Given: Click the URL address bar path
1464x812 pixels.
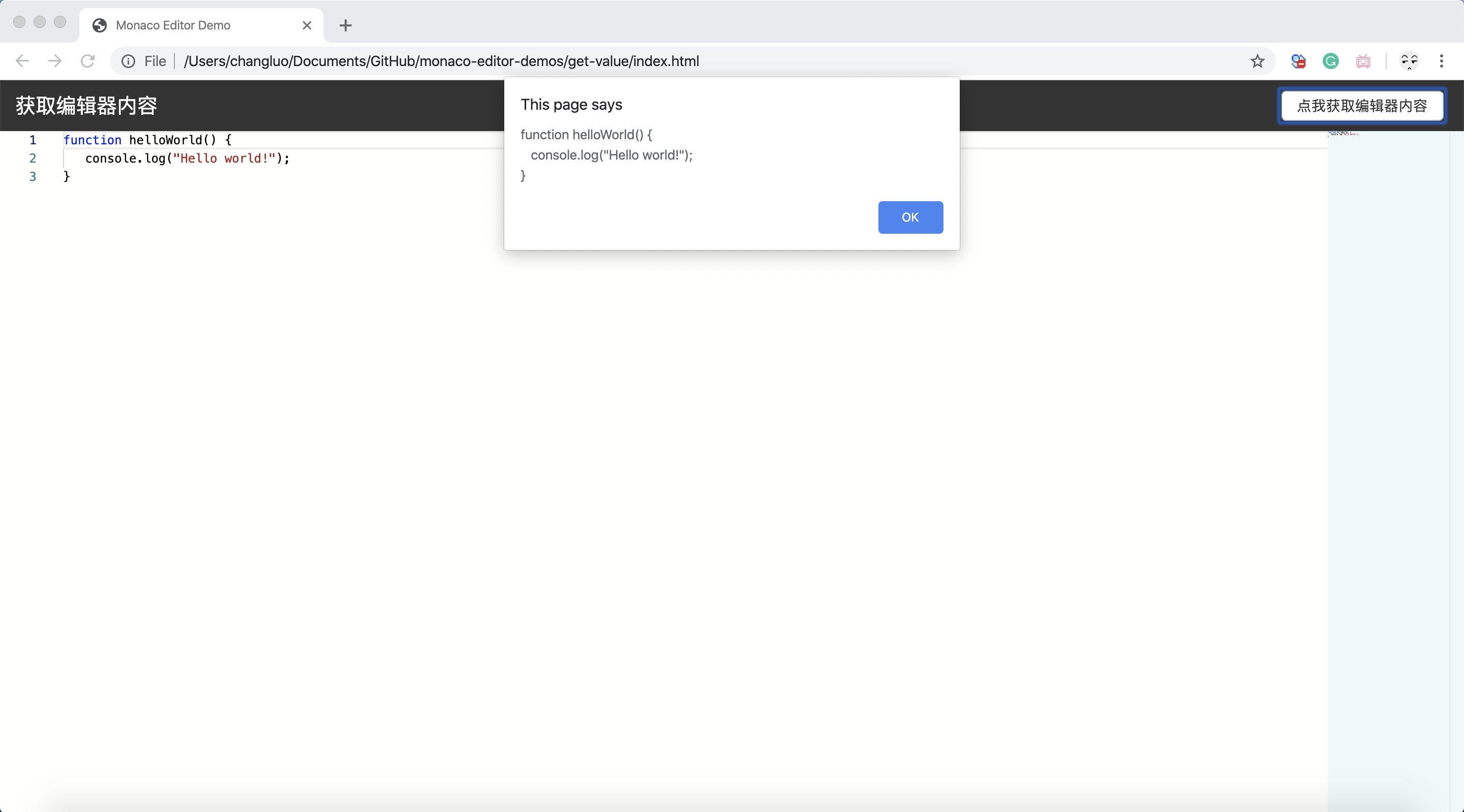Looking at the screenshot, I should pyautogui.click(x=441, y=61).
